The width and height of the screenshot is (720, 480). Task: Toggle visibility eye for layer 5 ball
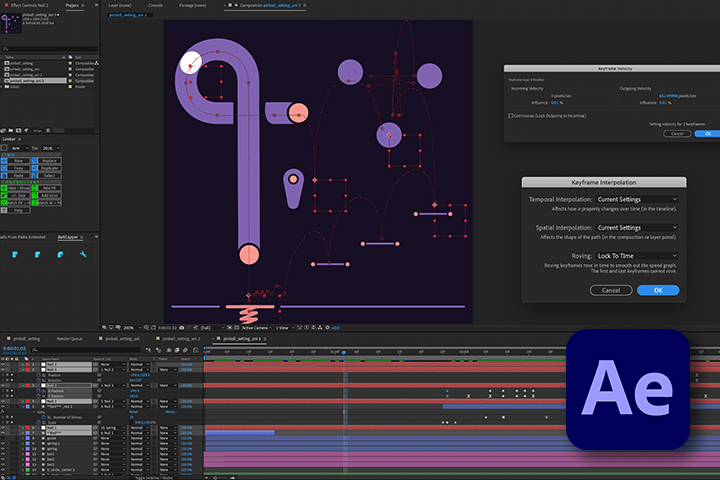3,407
